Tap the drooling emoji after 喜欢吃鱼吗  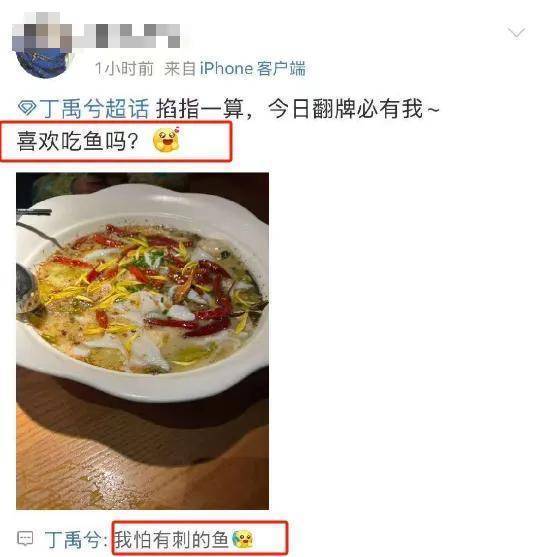click(166, 140)
